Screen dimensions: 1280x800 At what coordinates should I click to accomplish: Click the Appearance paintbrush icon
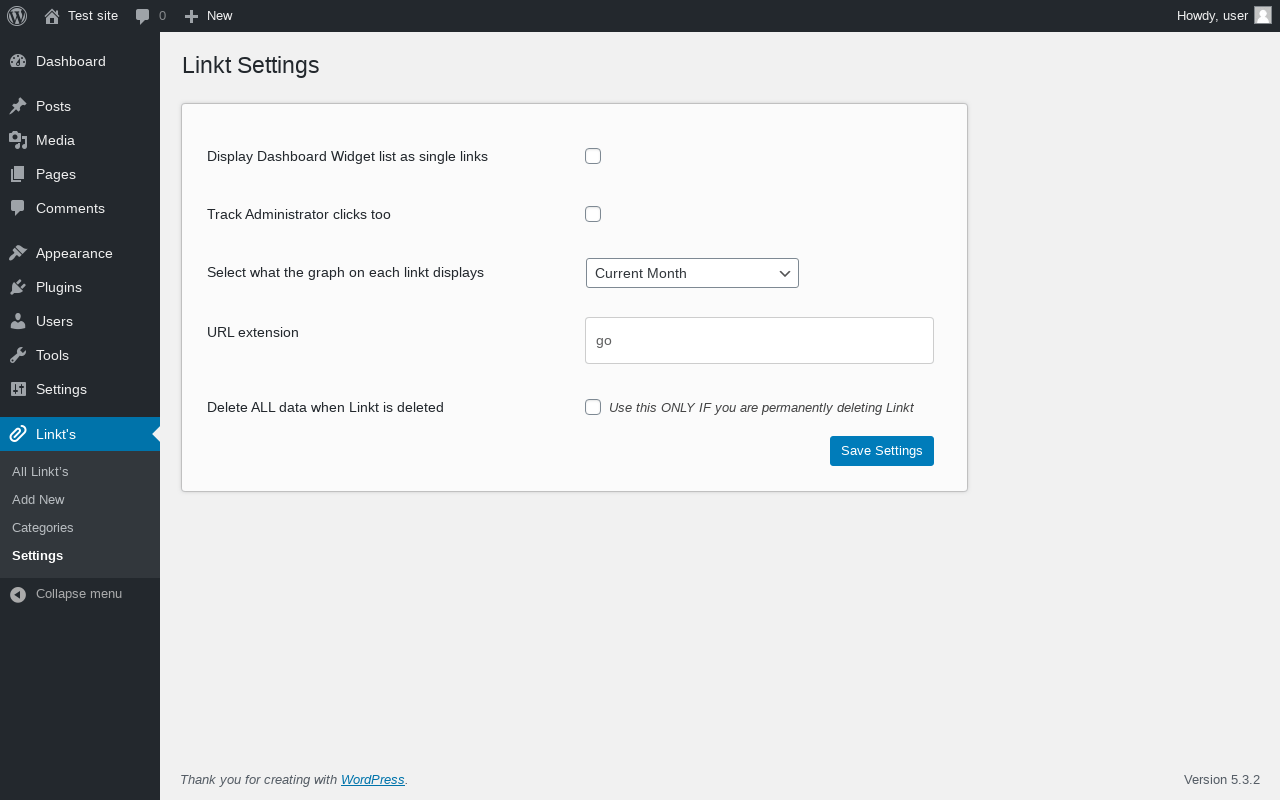pyautogui.click(x=18, y=253)
